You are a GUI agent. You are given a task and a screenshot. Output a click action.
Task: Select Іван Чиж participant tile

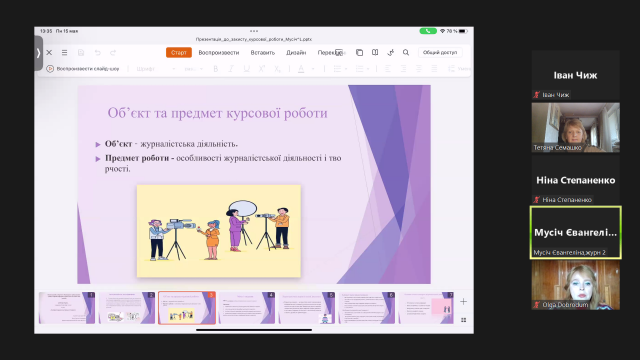pyautogui.click(x=576, y=75)
